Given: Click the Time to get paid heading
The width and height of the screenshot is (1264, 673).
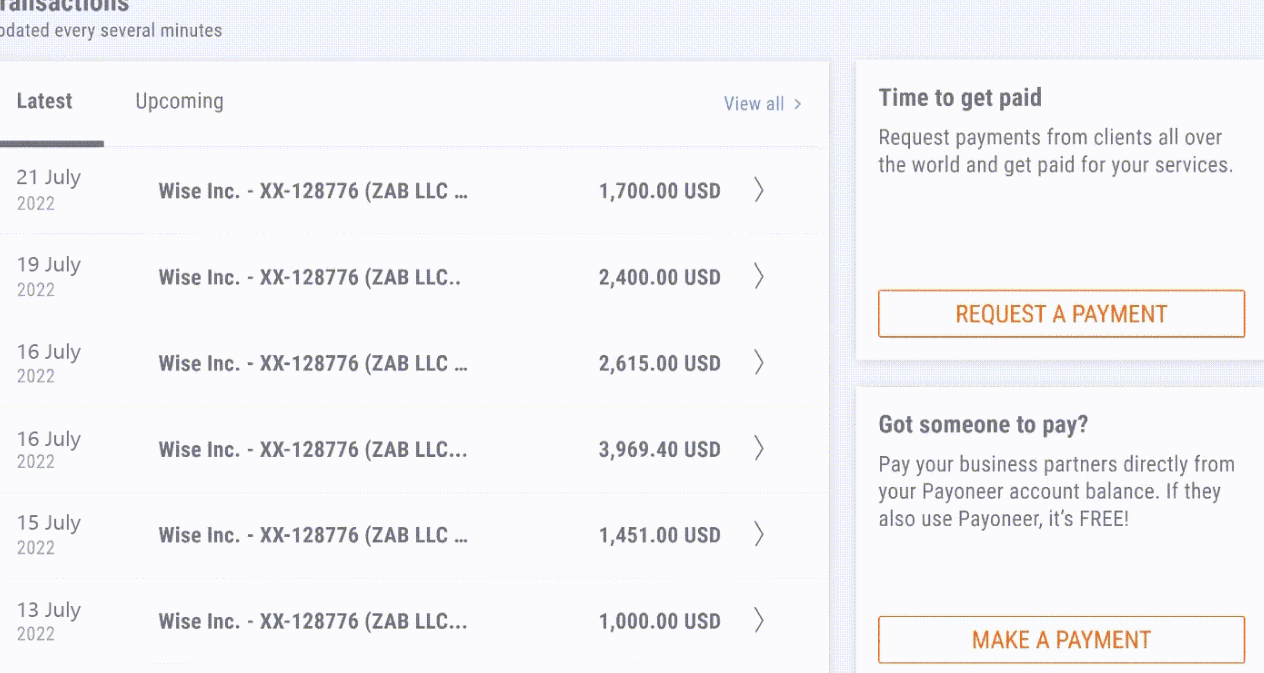Looking at the screenshot, I should pos(960,98).
